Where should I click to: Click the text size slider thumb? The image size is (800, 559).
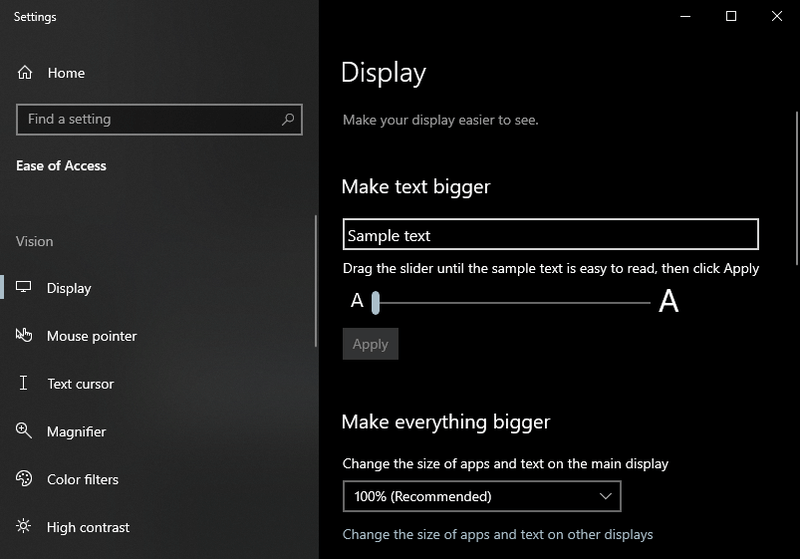point(376,303)
